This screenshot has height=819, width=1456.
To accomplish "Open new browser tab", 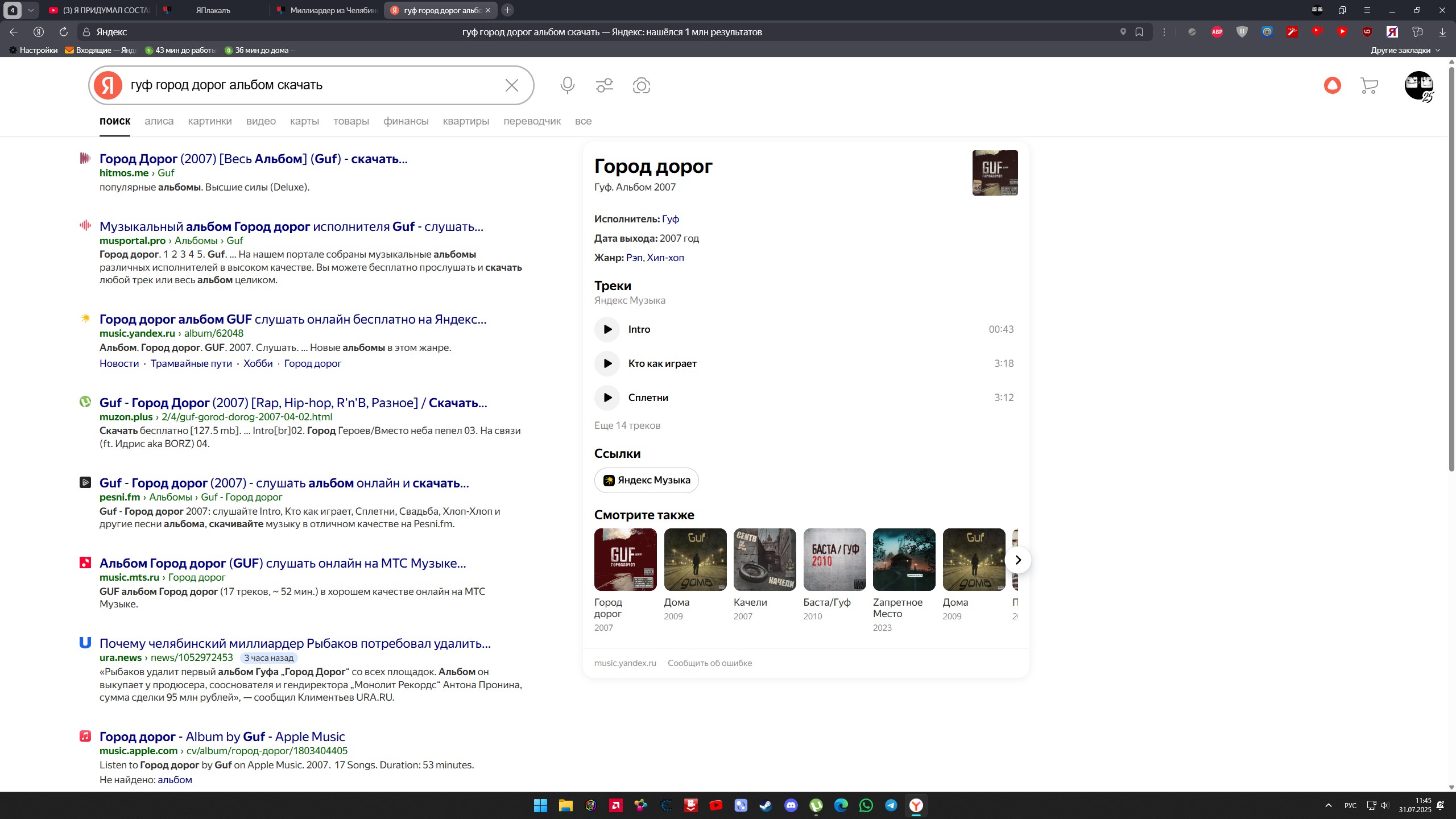I will coord(508,10).
